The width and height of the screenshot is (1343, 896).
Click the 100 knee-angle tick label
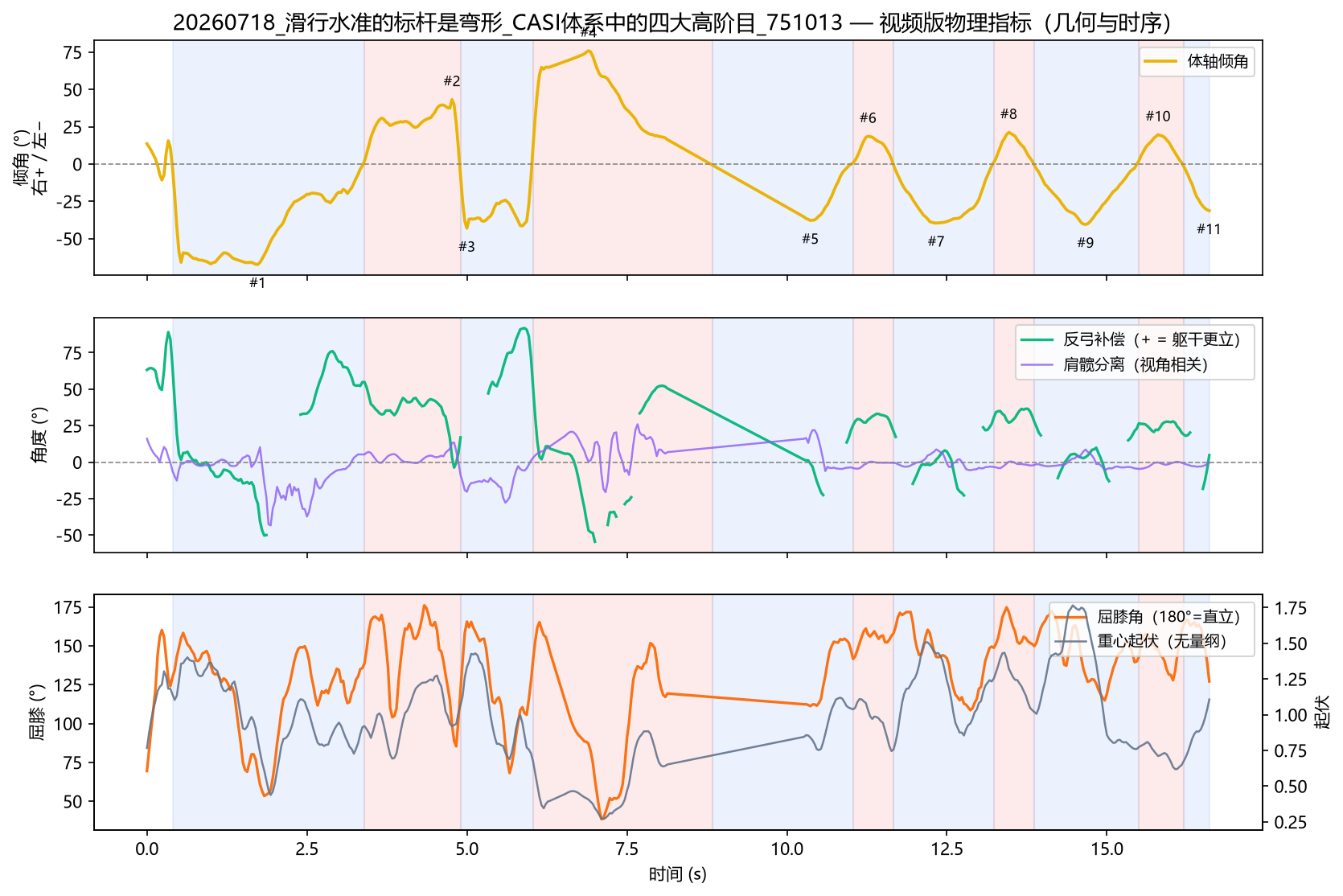(69, 724)
